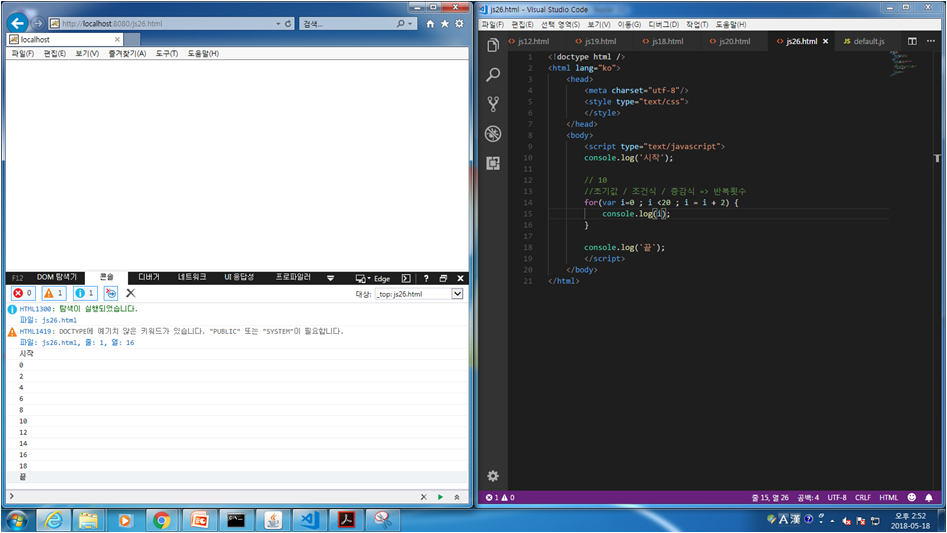Screen dimensions: 947x533
Task: Open VS Code Source Control view
Action: click(493, 104)
